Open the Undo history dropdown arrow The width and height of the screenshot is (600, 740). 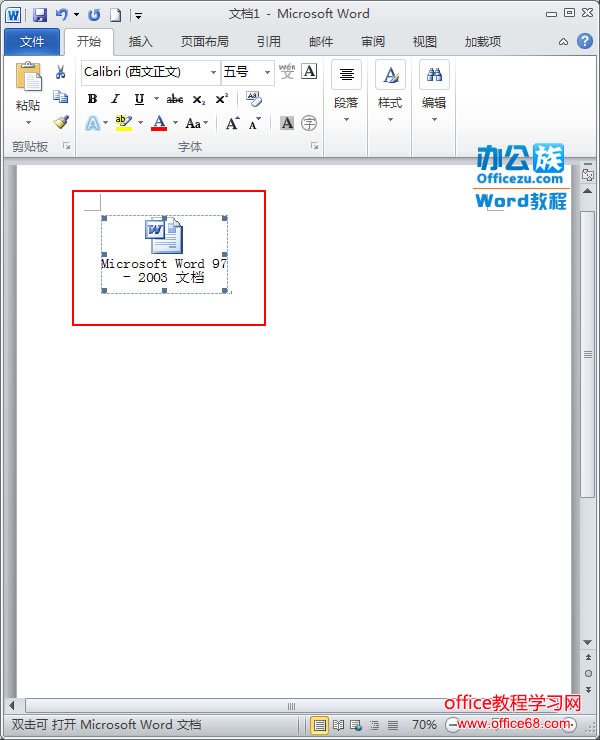(76, 15)
